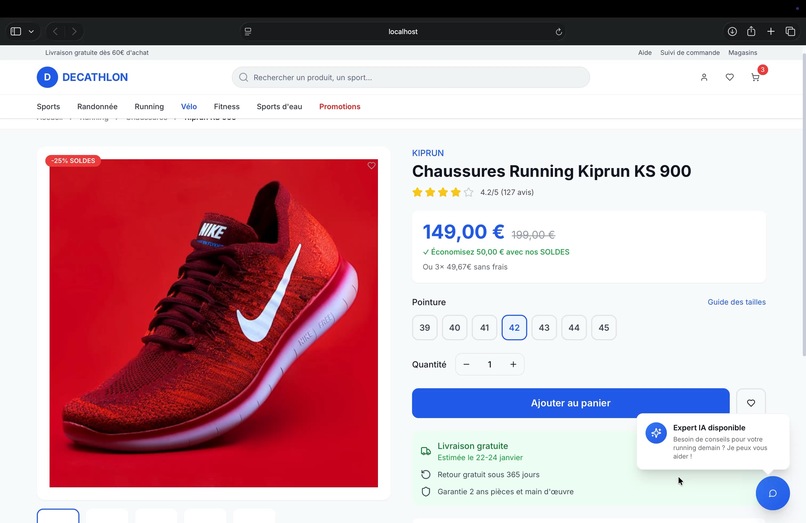The width and height of the screenshot is (806, 523).
Task: Click 'Livraison gratuite dès 60€ d'achat' text
Action: pyautogui.click(x=97, y=52)
